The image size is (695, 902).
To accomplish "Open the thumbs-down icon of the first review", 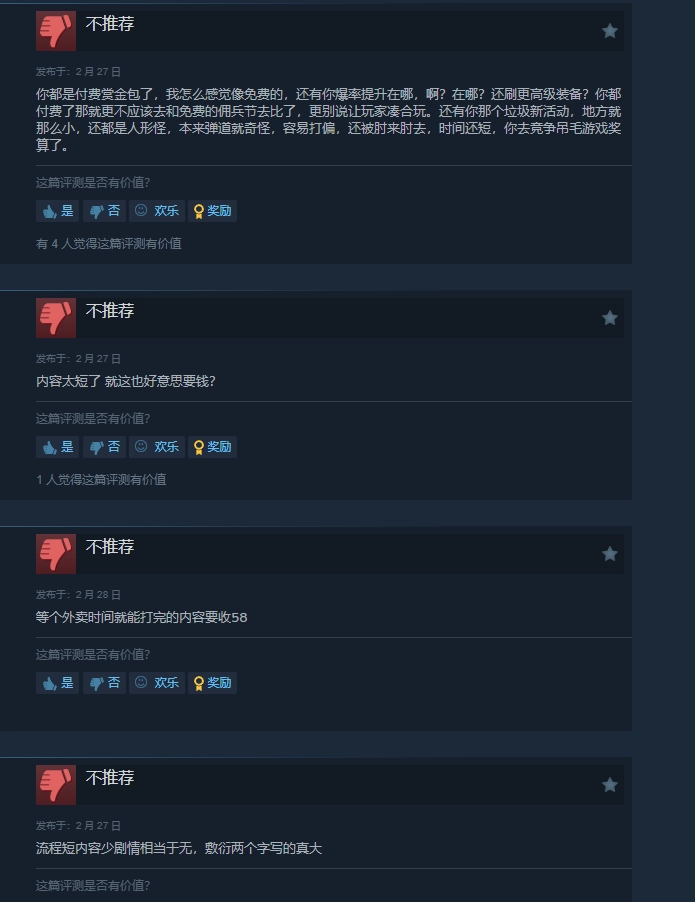I will point(56,31).
